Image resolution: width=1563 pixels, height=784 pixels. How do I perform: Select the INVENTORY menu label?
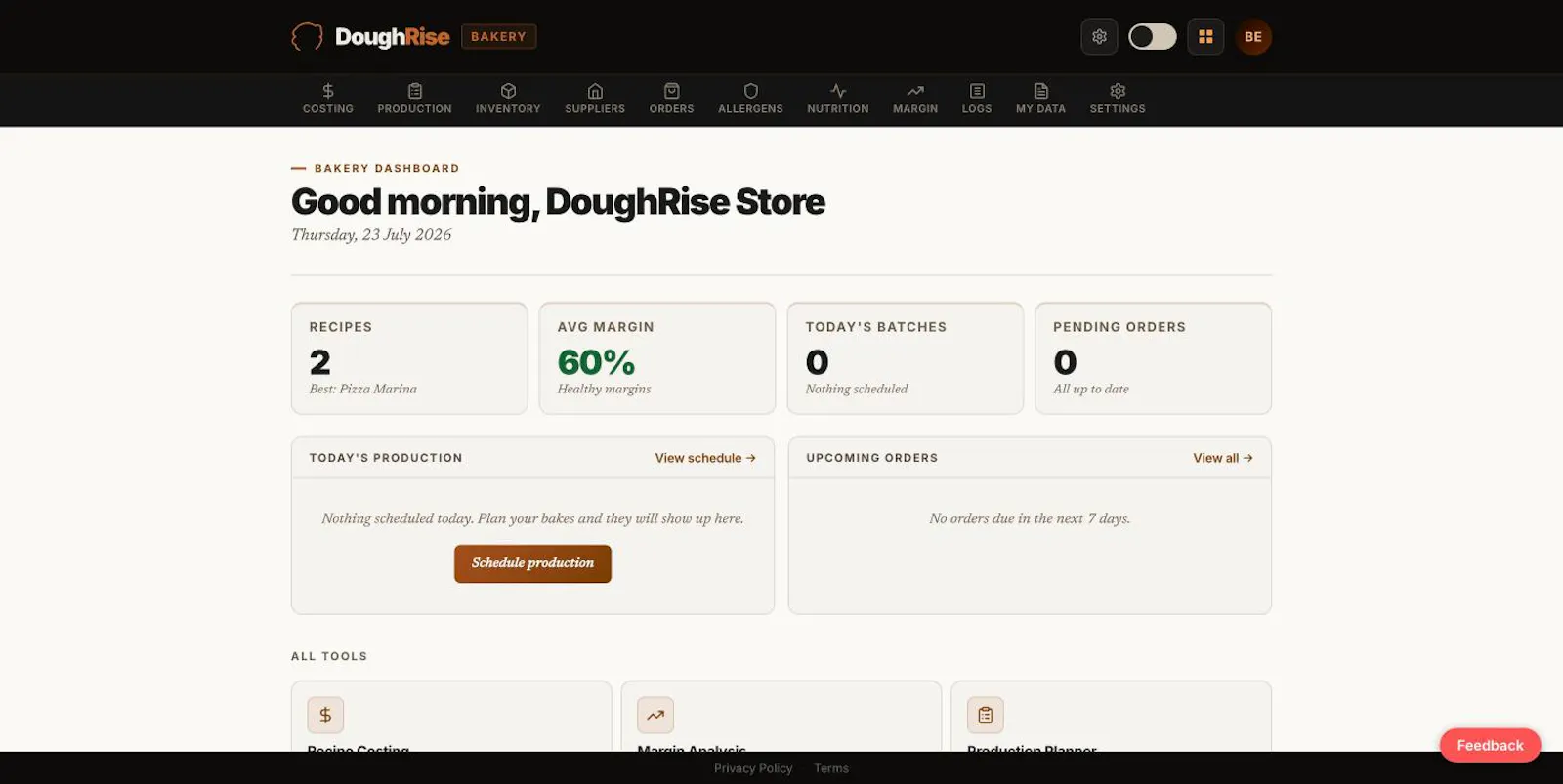508,109
